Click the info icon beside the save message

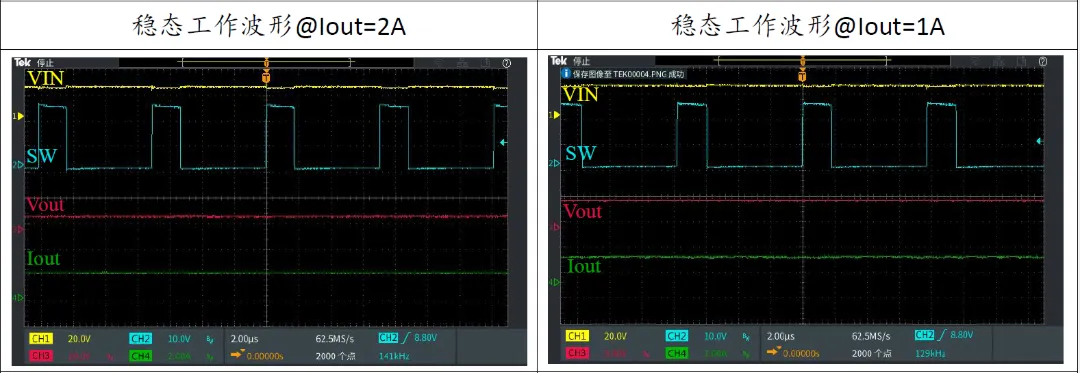point(566,74)
